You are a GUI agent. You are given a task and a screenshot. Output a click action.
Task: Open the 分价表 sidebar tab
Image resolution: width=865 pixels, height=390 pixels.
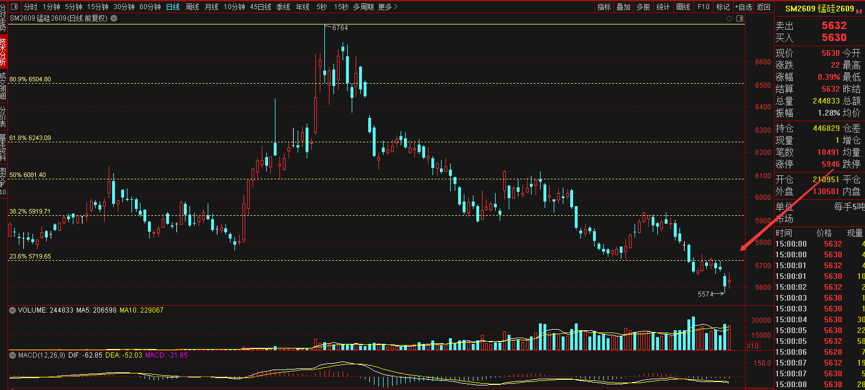(3, 117)
